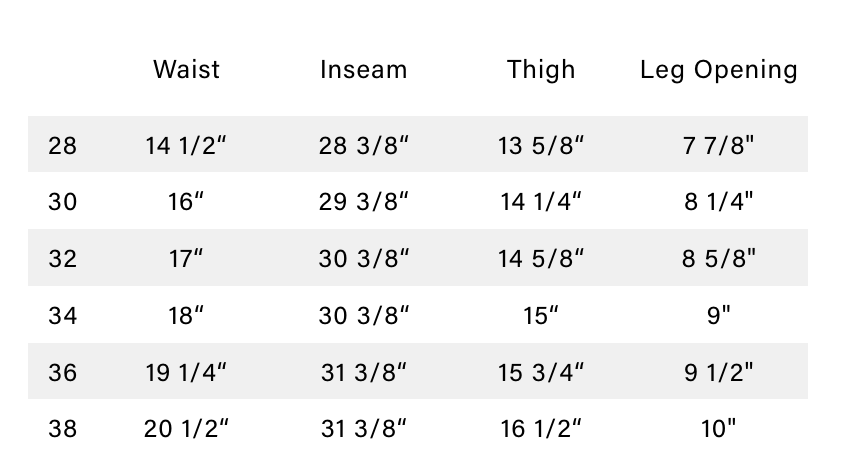Select the 10" leg opening cell
This screenshot has width=848, height=476.
[719, 429]
